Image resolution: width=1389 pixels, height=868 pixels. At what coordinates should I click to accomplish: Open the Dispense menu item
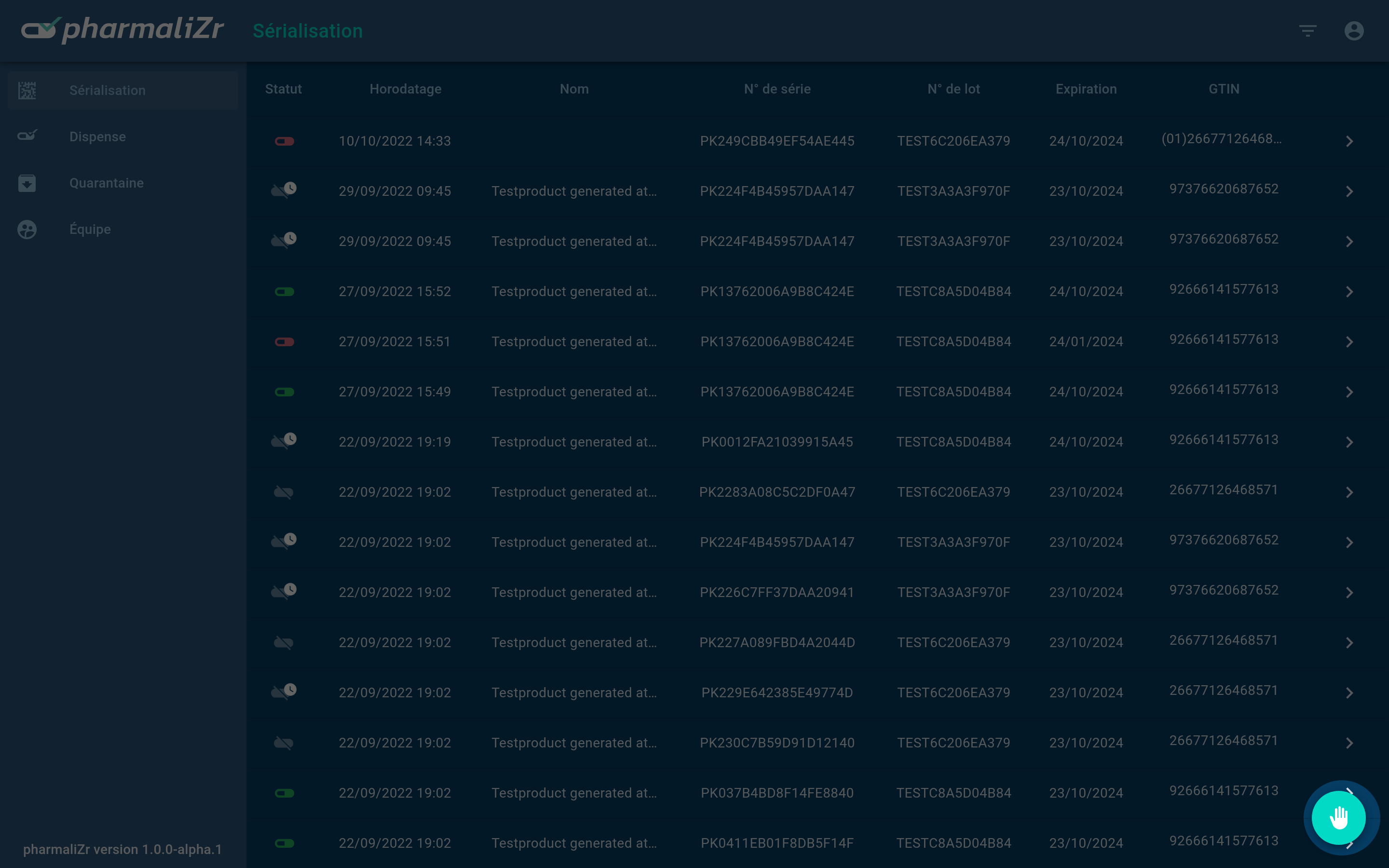point(97,136)
